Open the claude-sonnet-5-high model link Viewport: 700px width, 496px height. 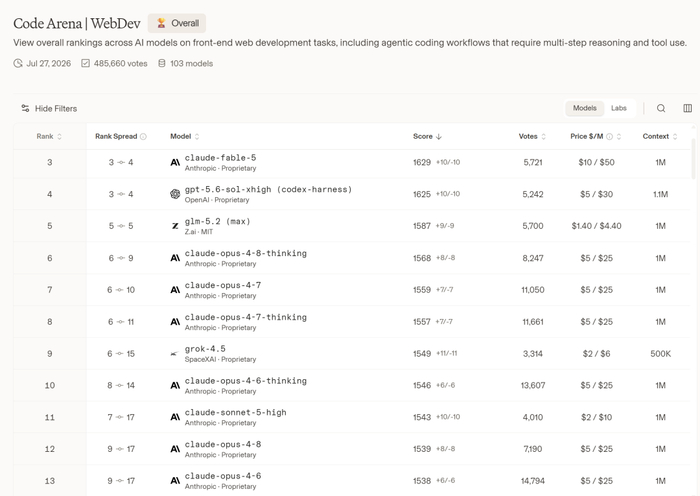pyautogui.click(x=236, y=413)
